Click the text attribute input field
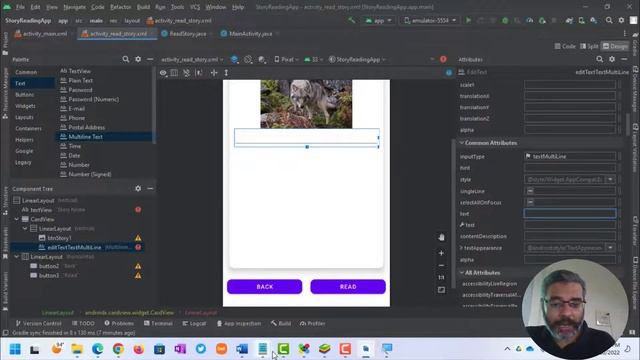Viewport: 640px width, 360px height. coord(570,213)
